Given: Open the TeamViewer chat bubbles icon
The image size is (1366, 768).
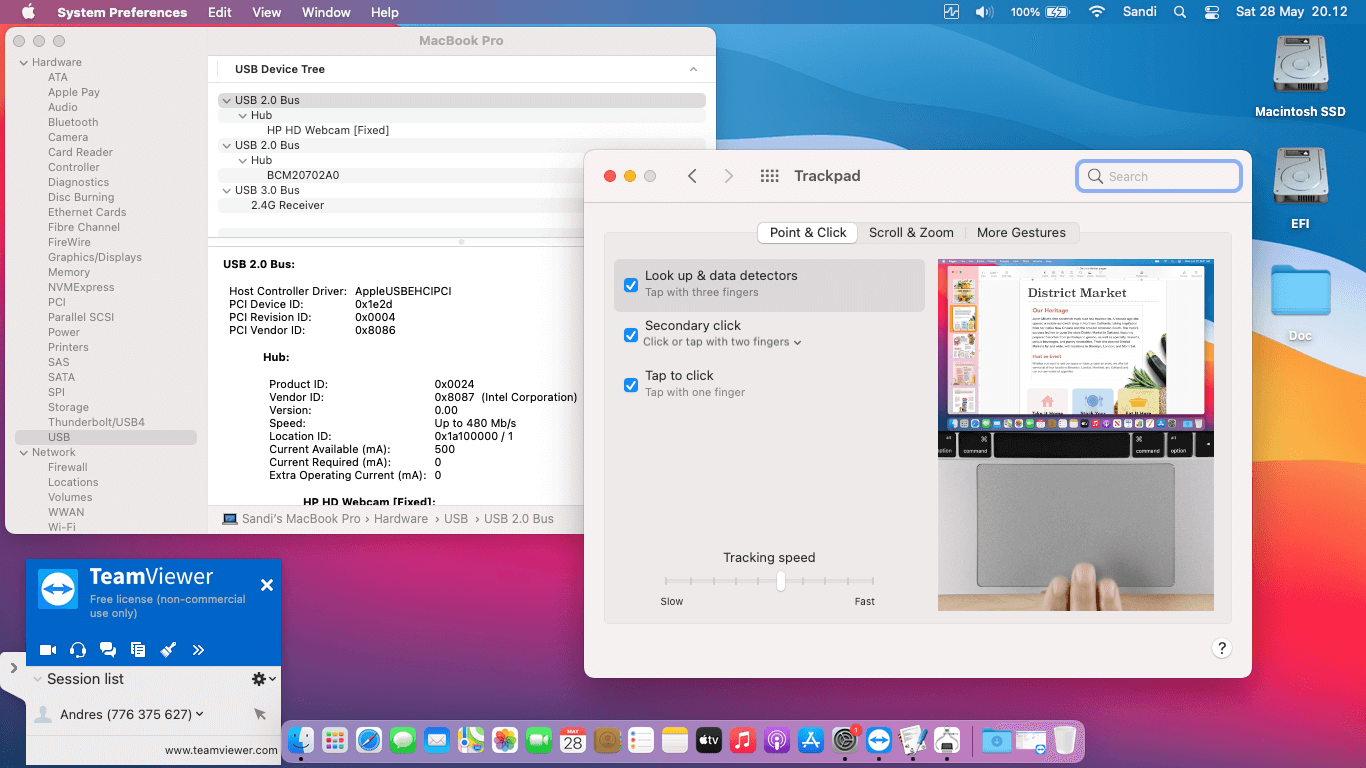Looking at the screenshot, I should pyautogui.click(x=108, y=650).
